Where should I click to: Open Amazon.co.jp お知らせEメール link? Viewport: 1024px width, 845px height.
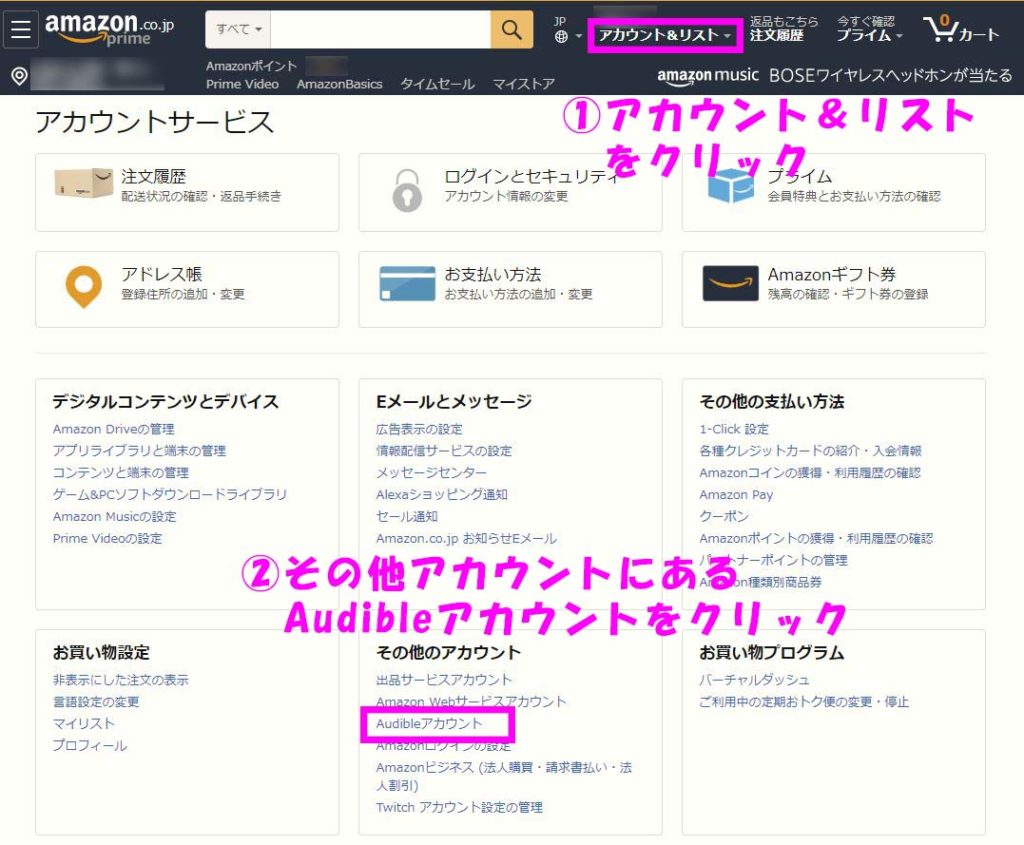coord(466,539)
